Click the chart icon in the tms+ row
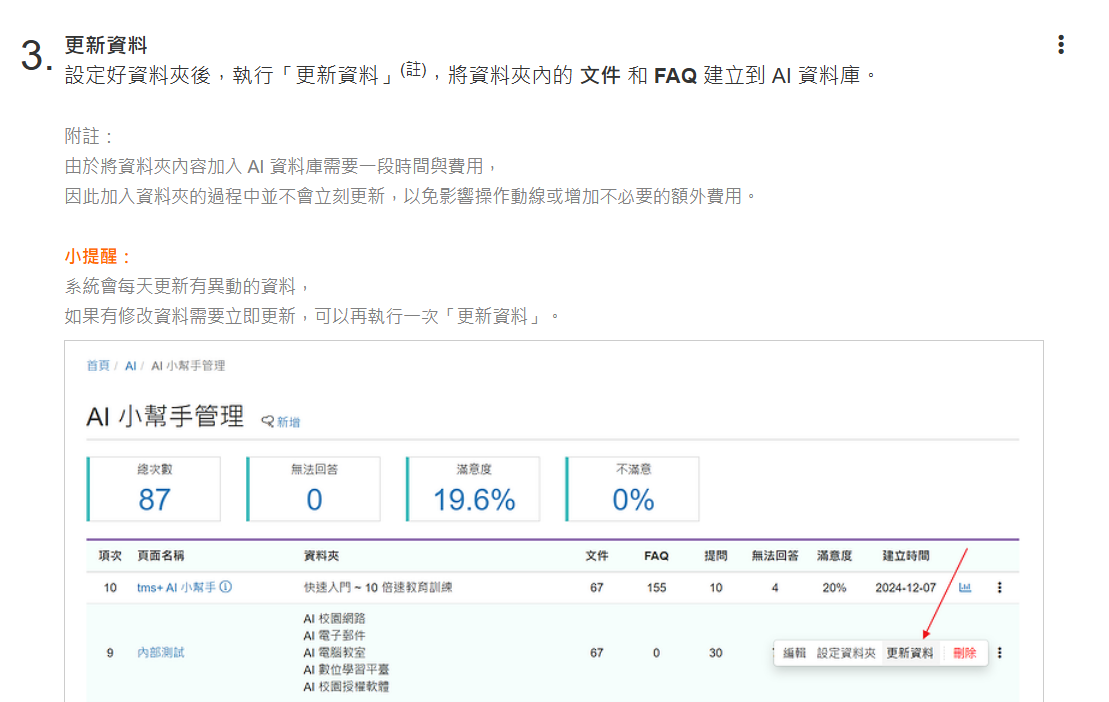The width and height of the screenshot is (1109, 702). click(965, 588)
